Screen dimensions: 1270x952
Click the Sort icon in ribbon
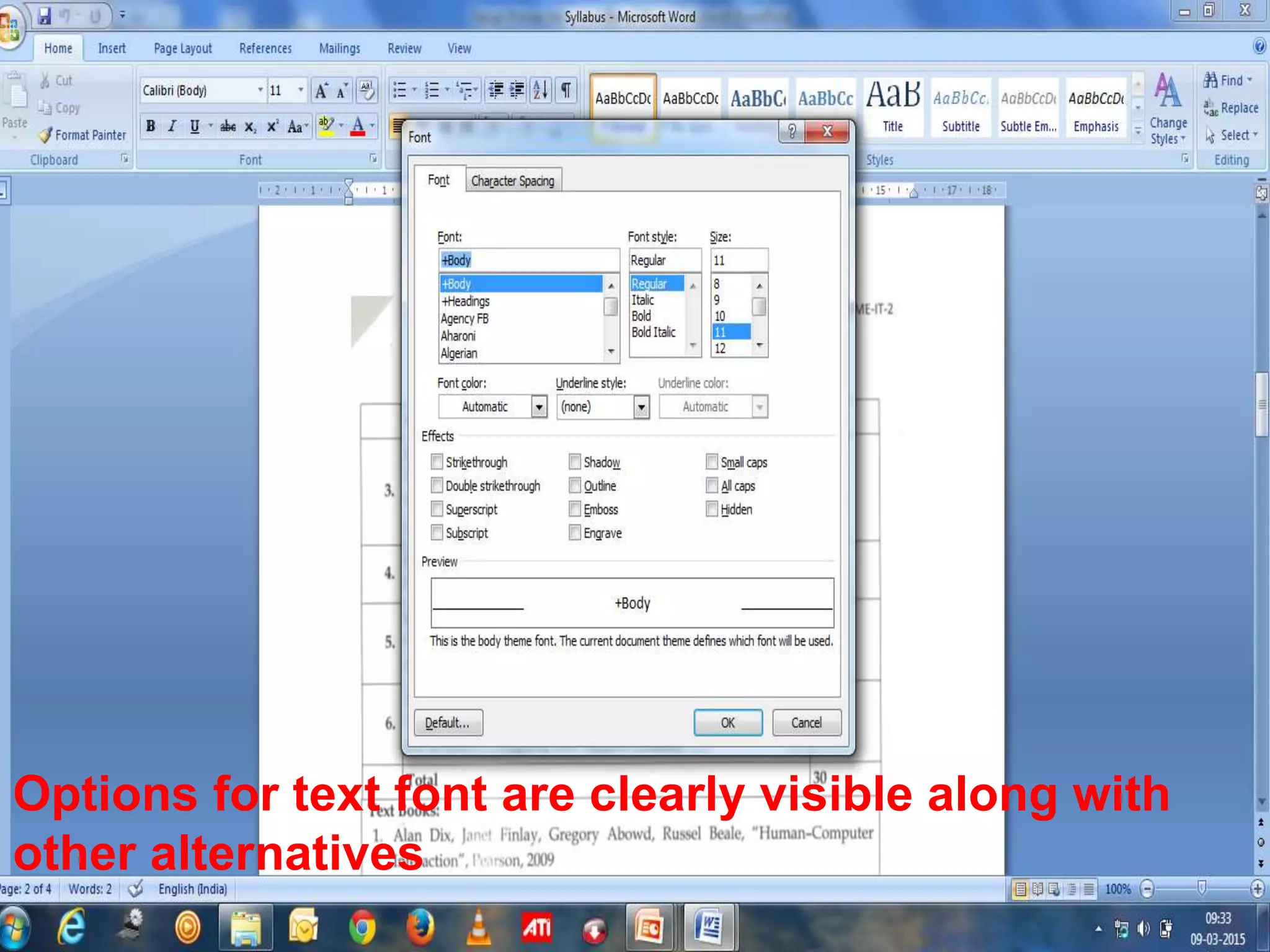click(x=540, y=90)
